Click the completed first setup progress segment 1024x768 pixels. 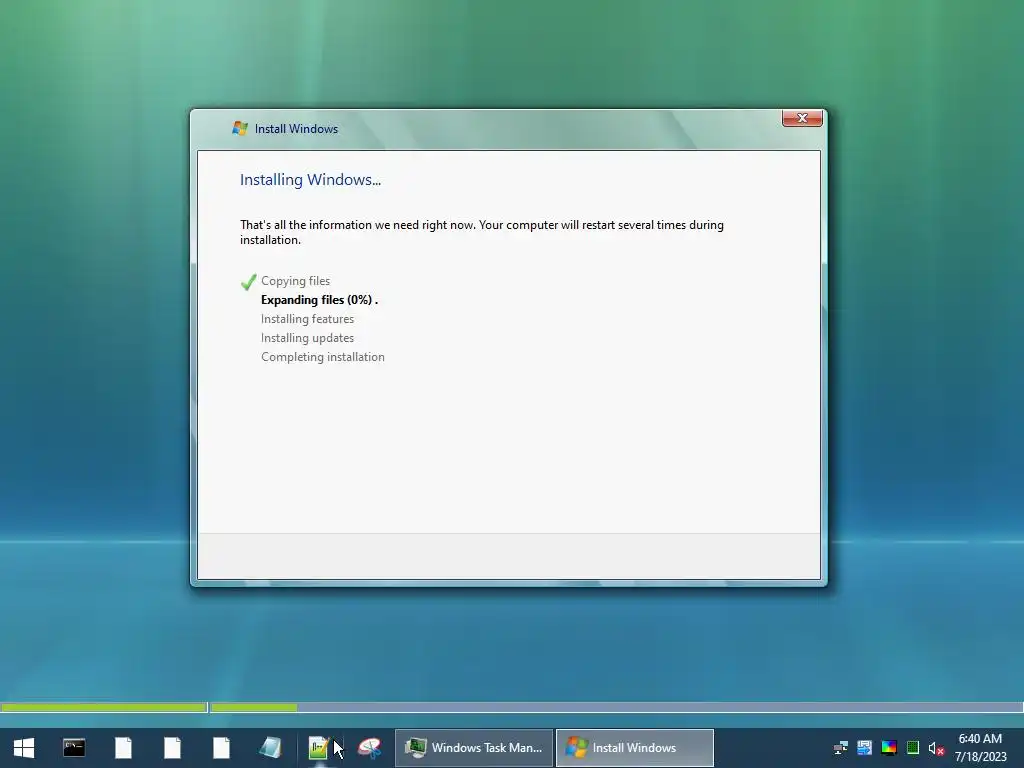point(104,707)
